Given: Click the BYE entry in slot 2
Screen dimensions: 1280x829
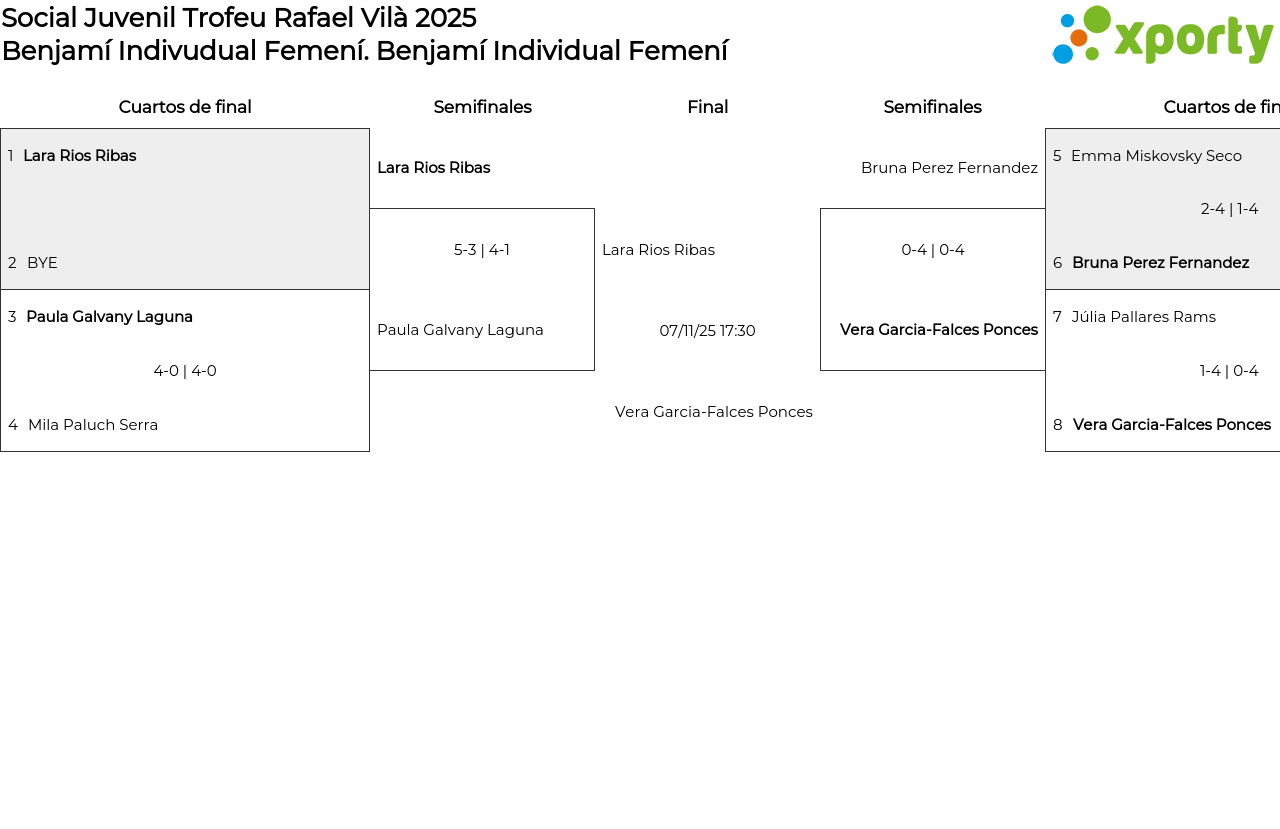Looking at the screenshot, I should (42, 263).
